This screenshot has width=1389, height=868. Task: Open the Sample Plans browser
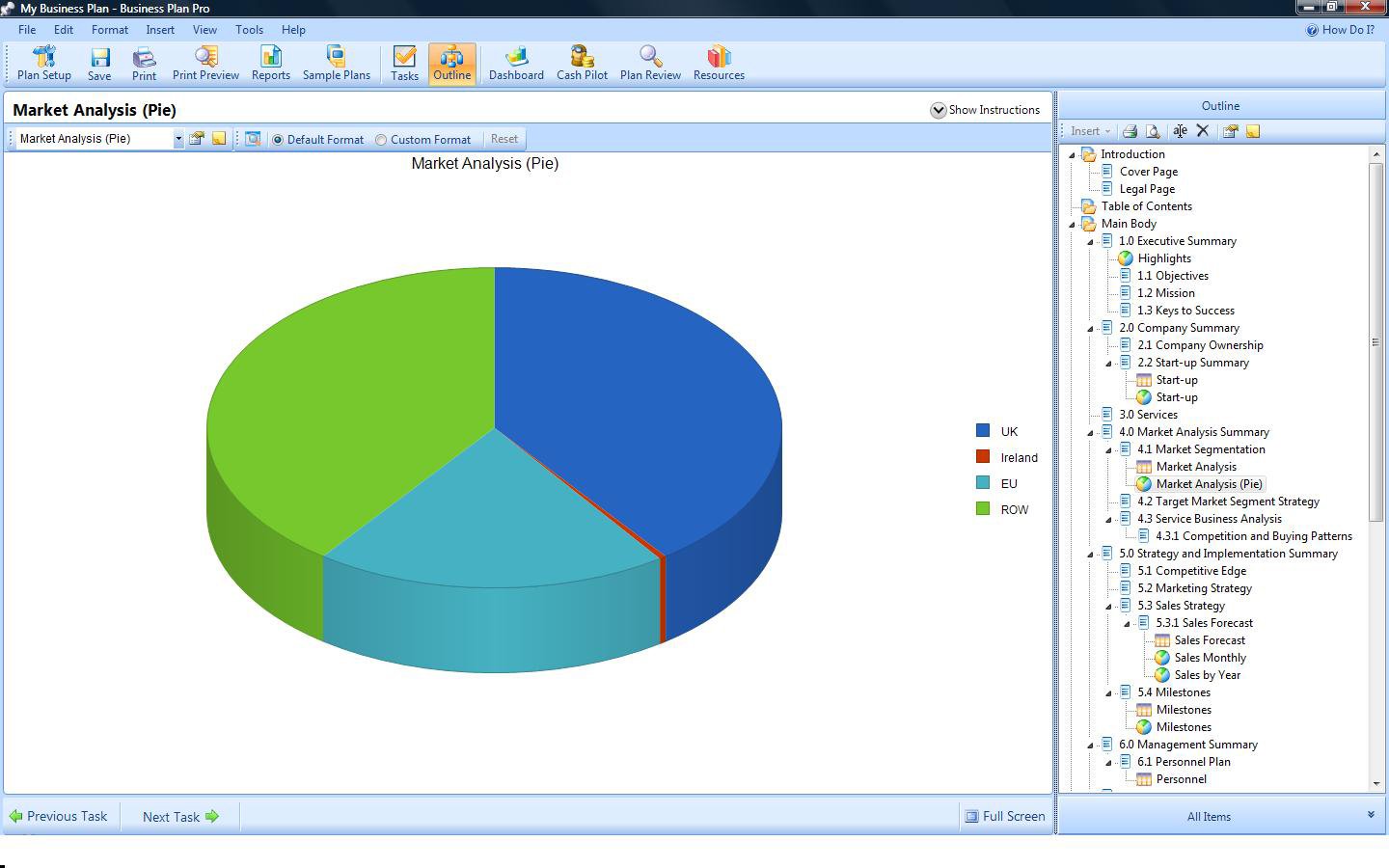(336, 63)
